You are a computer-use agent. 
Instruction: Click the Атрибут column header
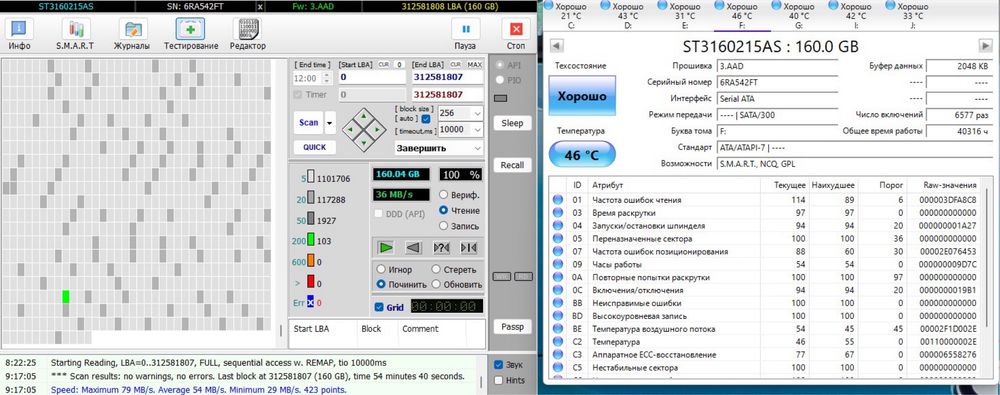point(674,185)
